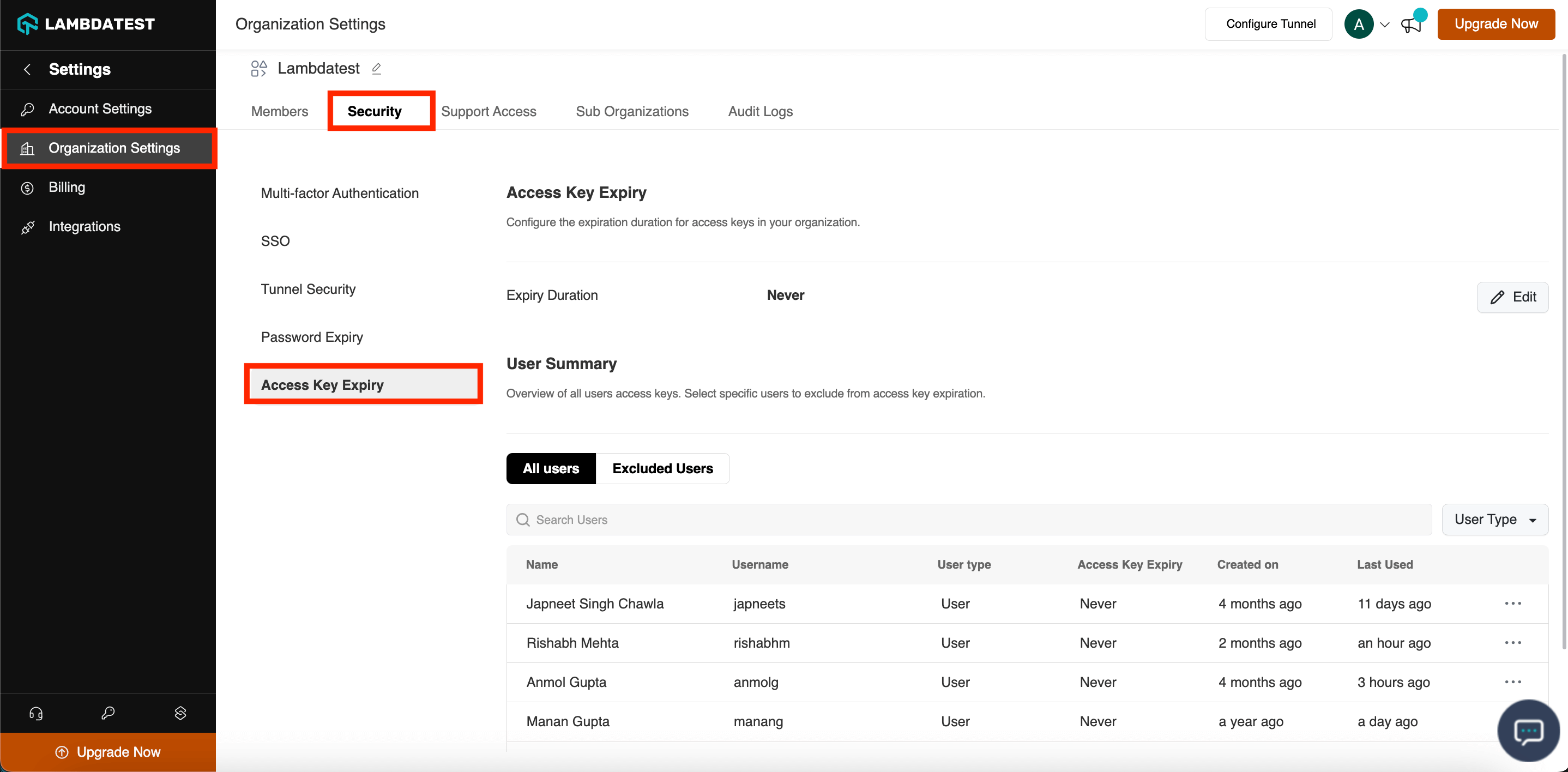Viewport: 1568px width, 772px height.
Task: Click the back arrow beside Settings
Action: pos(27,69)
